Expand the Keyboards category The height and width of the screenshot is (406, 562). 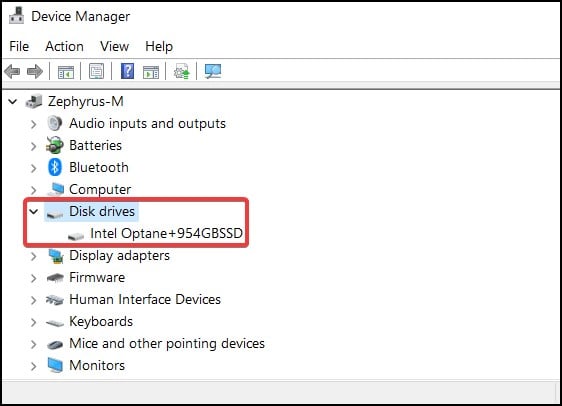tap(34, 322)
